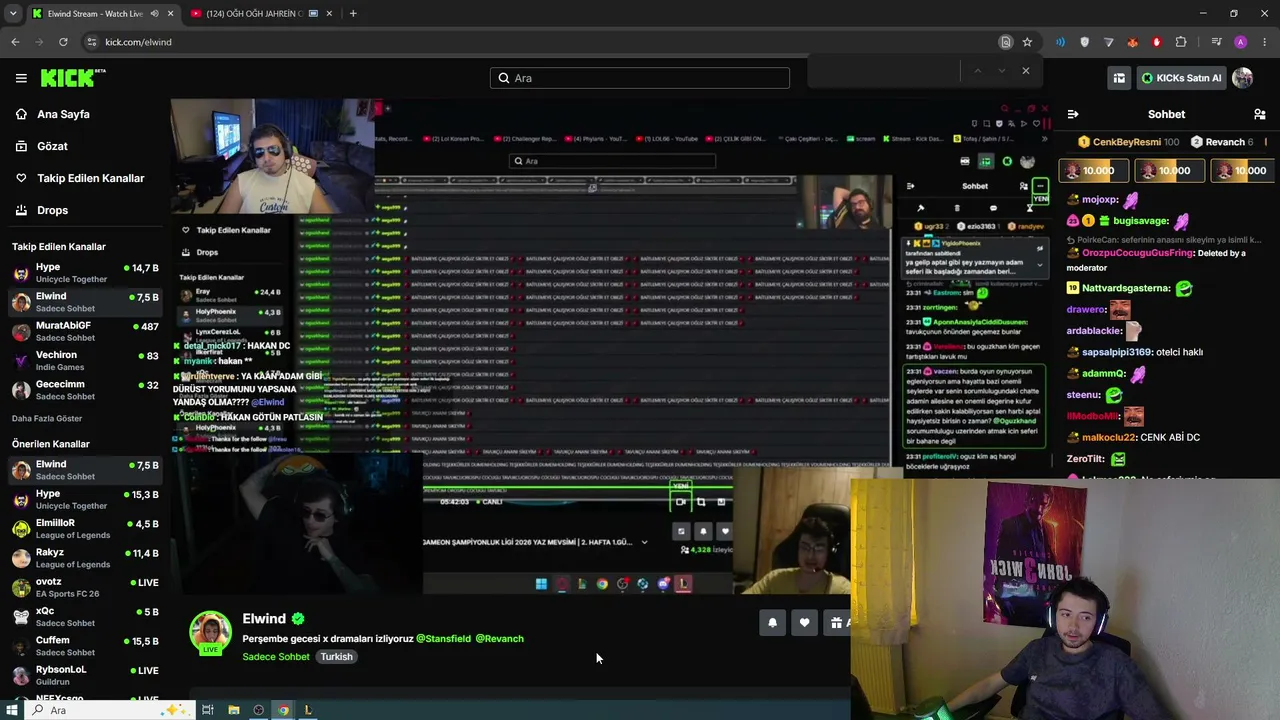Open the ElmiilloR recommended channel
The height and width of the screenshot is (720, 1280).
click(x=85, y=529)
